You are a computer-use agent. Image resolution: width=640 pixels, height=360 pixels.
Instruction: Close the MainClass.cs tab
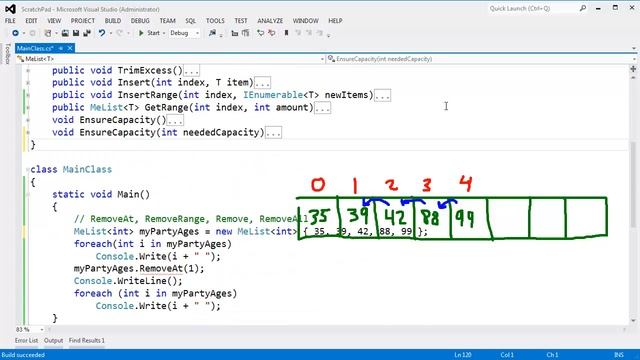[70, 48]
